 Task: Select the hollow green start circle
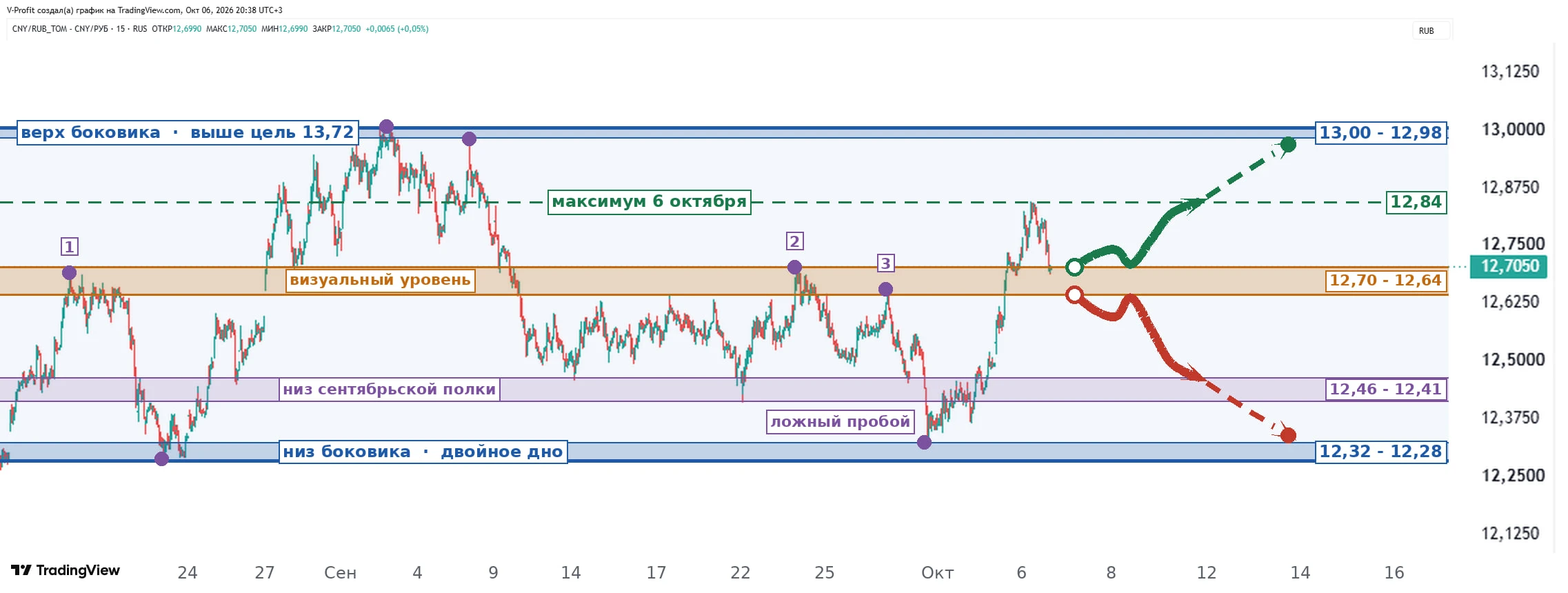[1074, 267]
